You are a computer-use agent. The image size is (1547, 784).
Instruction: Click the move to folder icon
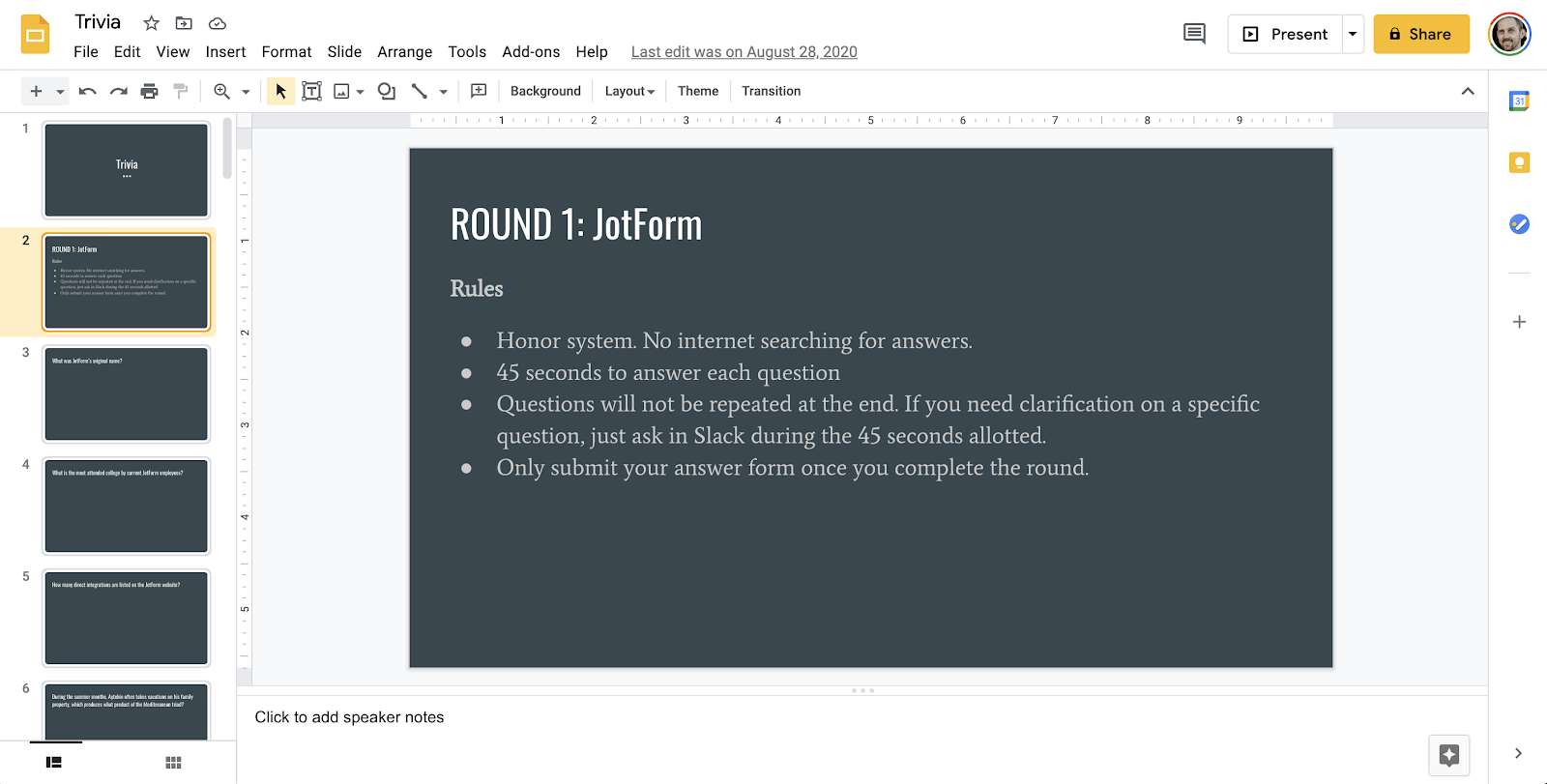184,23
